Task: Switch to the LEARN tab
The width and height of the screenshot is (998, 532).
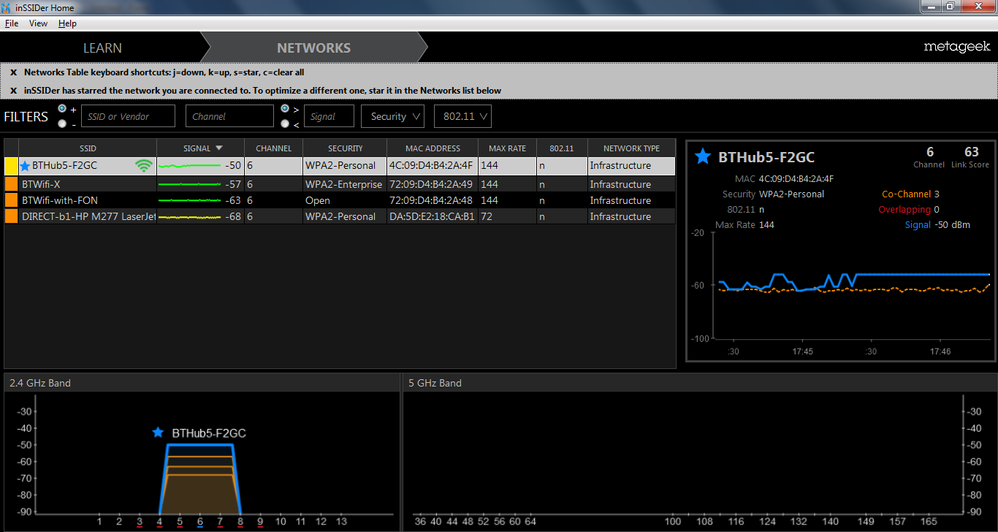Action: 102,48
